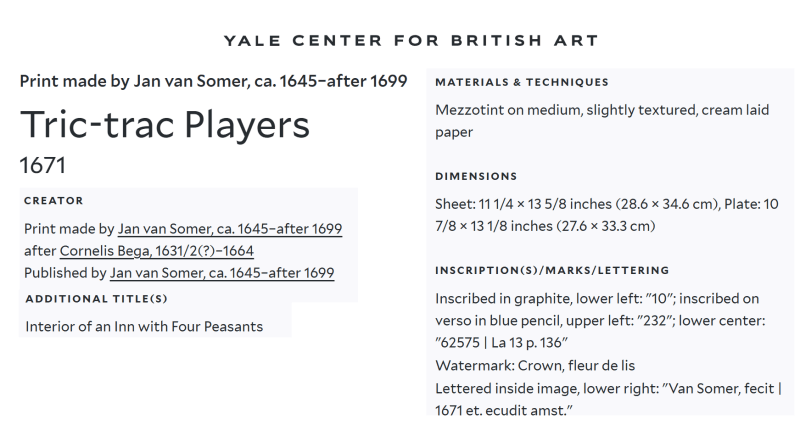Click the Sheet and Plate dimensions text
The height and width of the screenshot is (442, 800).
point(607,215)
